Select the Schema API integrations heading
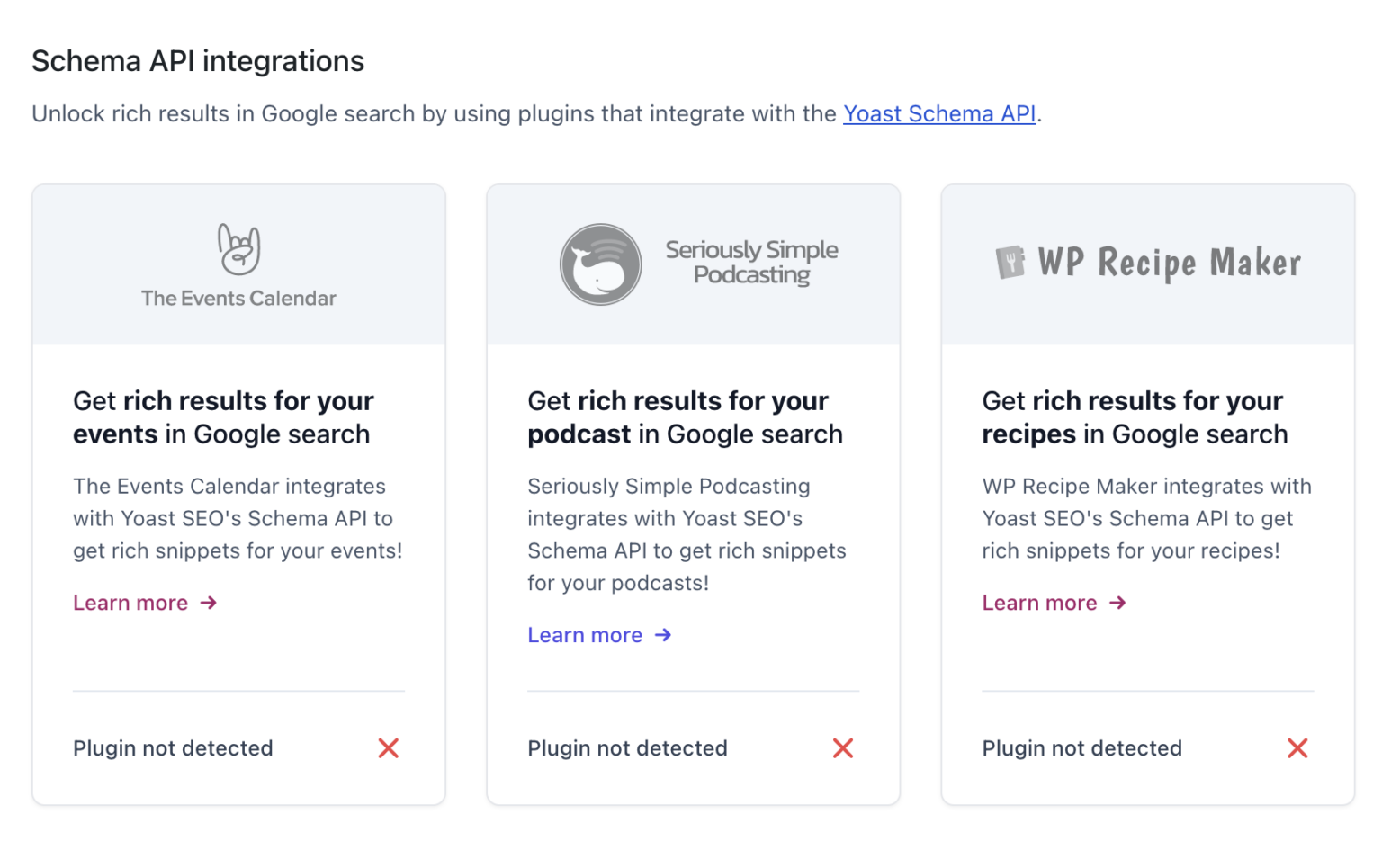 (x=197, y=60)
